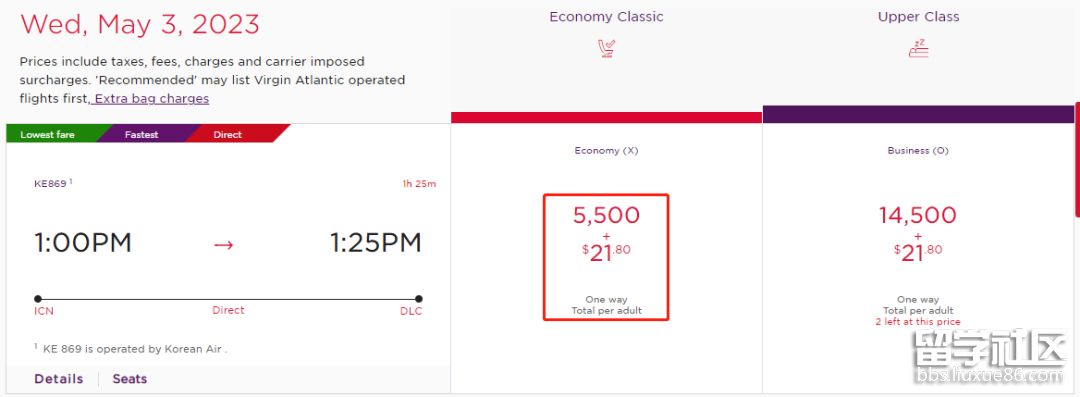Click the purple Upper Class color bar
Viewport: 1080px width, 397px height.
(918, 114)
